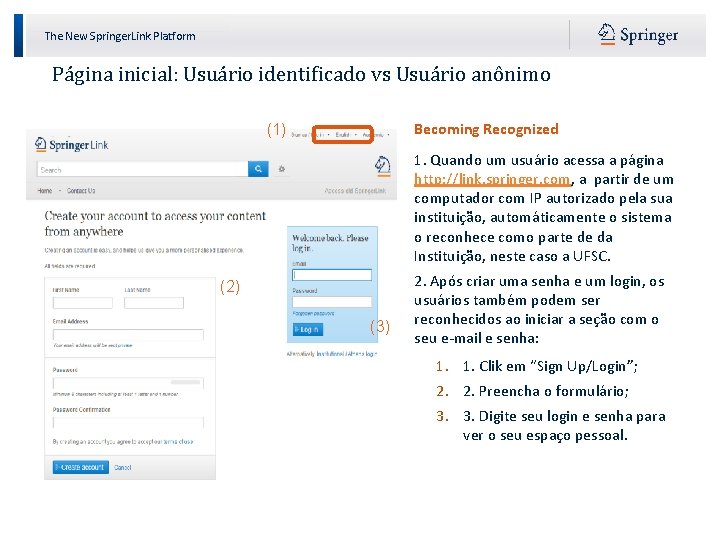Click the 'Clik em "Sign Up/Login"' list item
720x540 pixels.
pyautogui.click(x=550, y=366)
